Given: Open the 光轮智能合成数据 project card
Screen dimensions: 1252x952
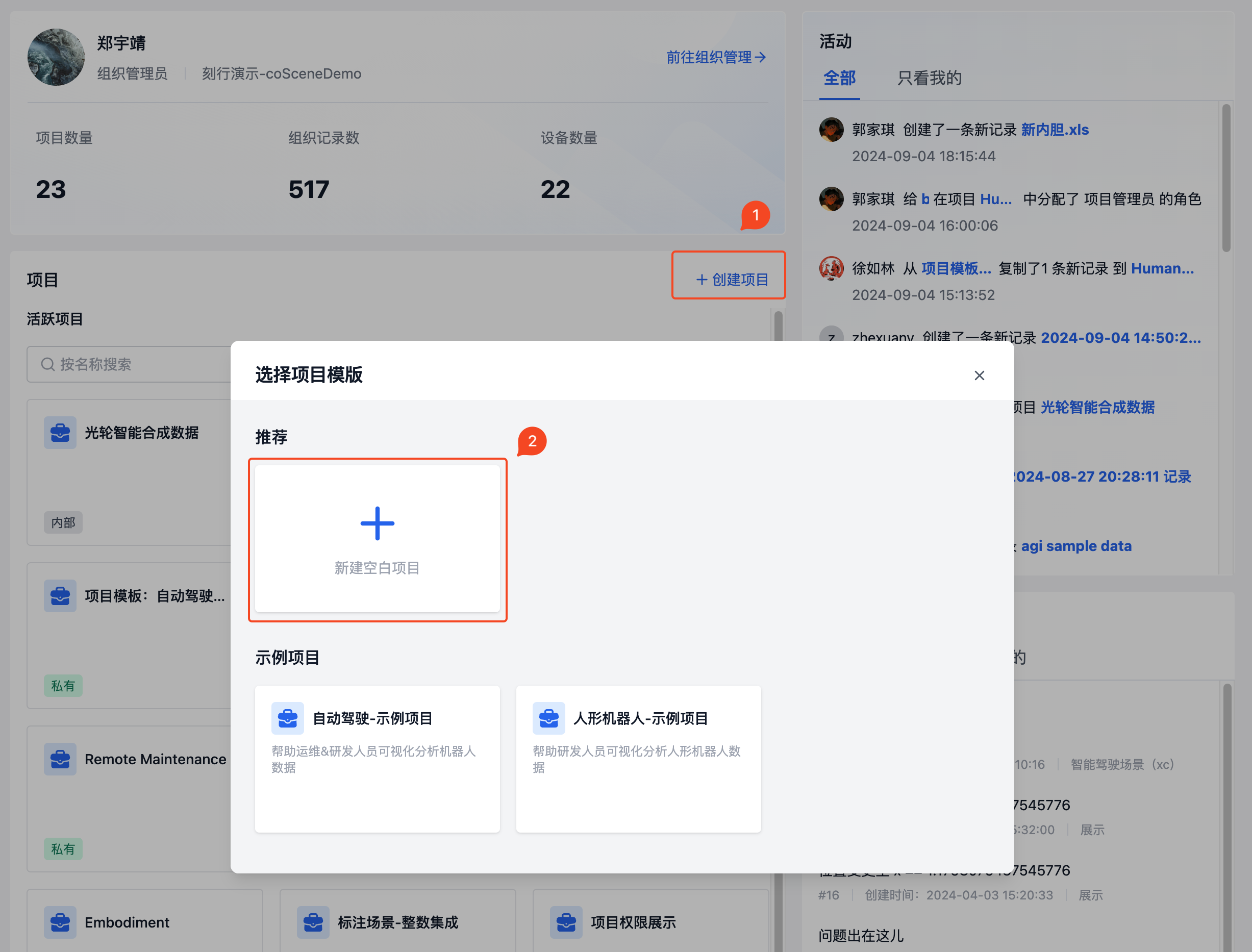Looking at the screenshot, I should point(129,472).
